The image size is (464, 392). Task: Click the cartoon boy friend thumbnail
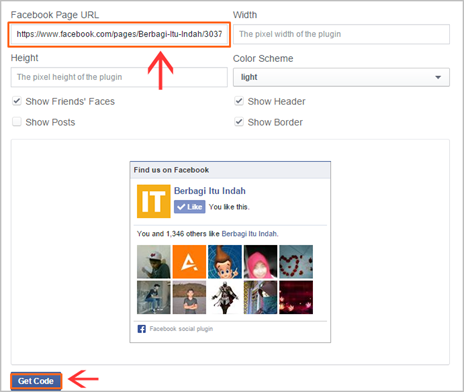click(225, 262)
